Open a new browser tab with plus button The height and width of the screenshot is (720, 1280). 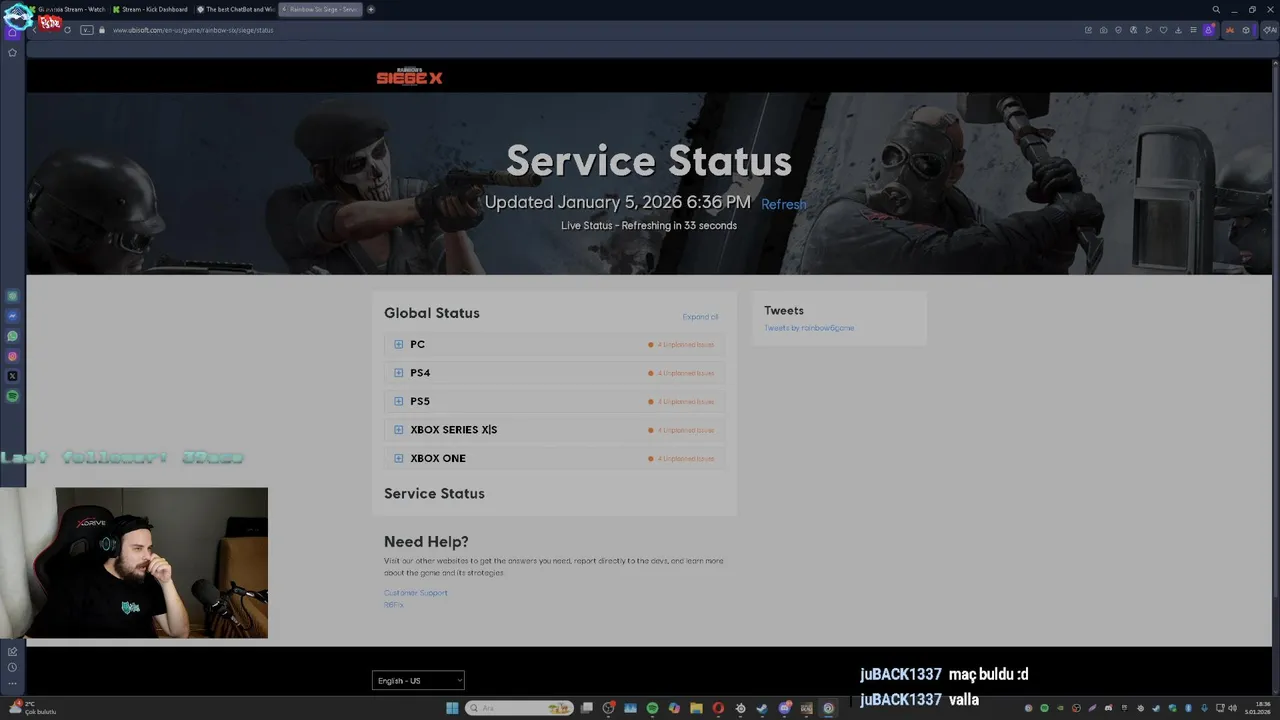pyautogui.click(x=371, y=9)
